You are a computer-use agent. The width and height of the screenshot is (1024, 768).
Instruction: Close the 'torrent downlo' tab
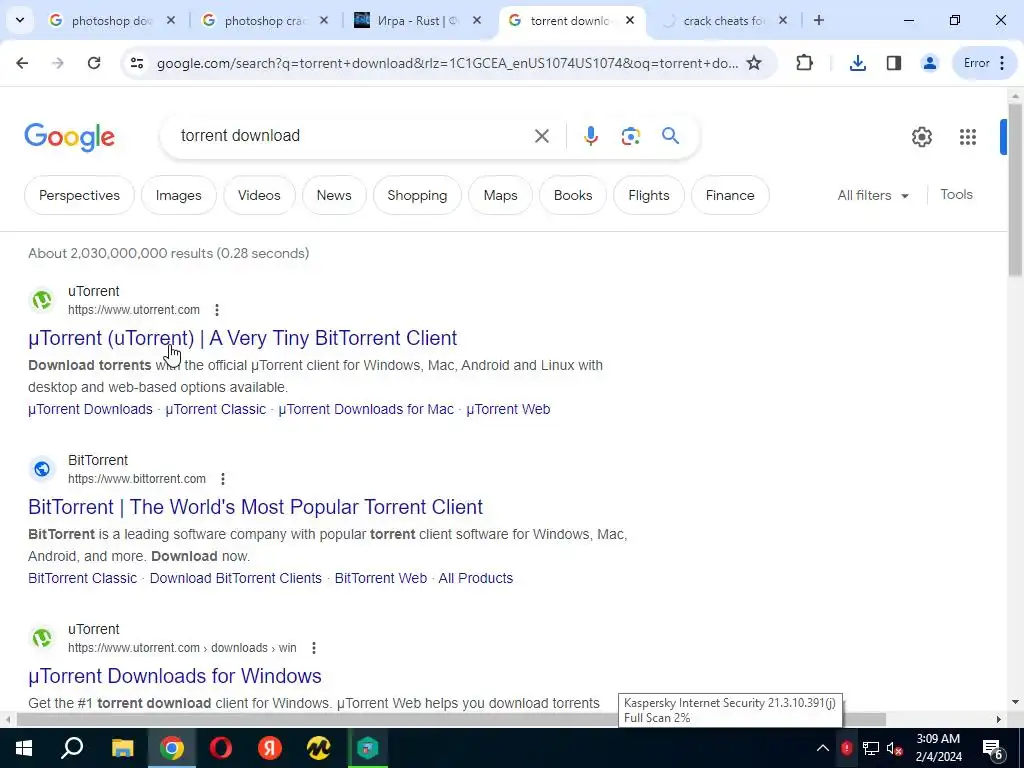(x=630, y=20)
